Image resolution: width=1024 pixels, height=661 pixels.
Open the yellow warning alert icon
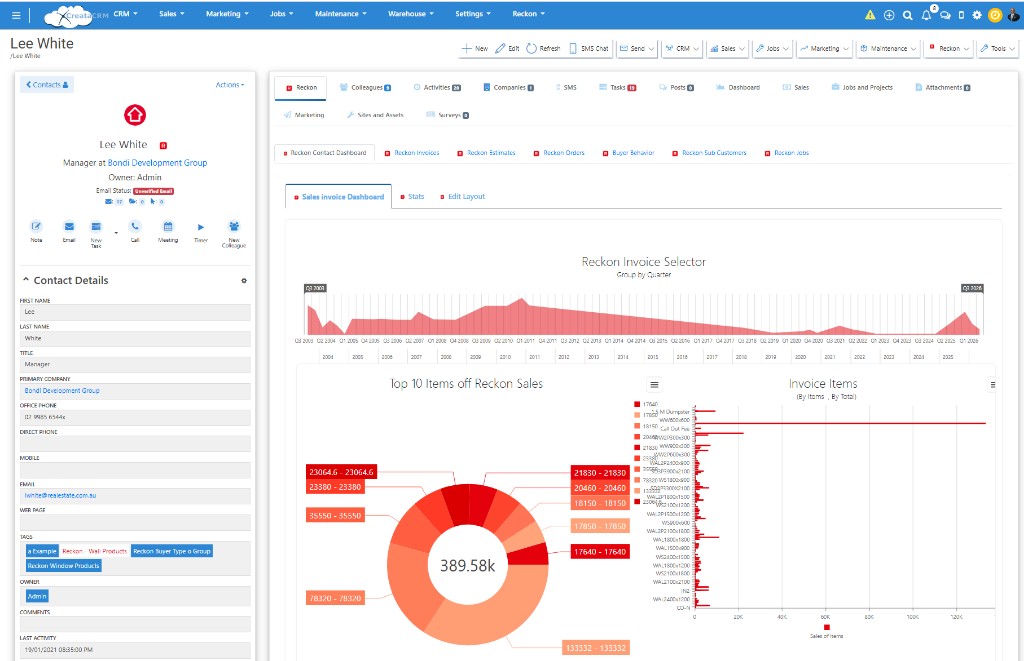(870, 15)
